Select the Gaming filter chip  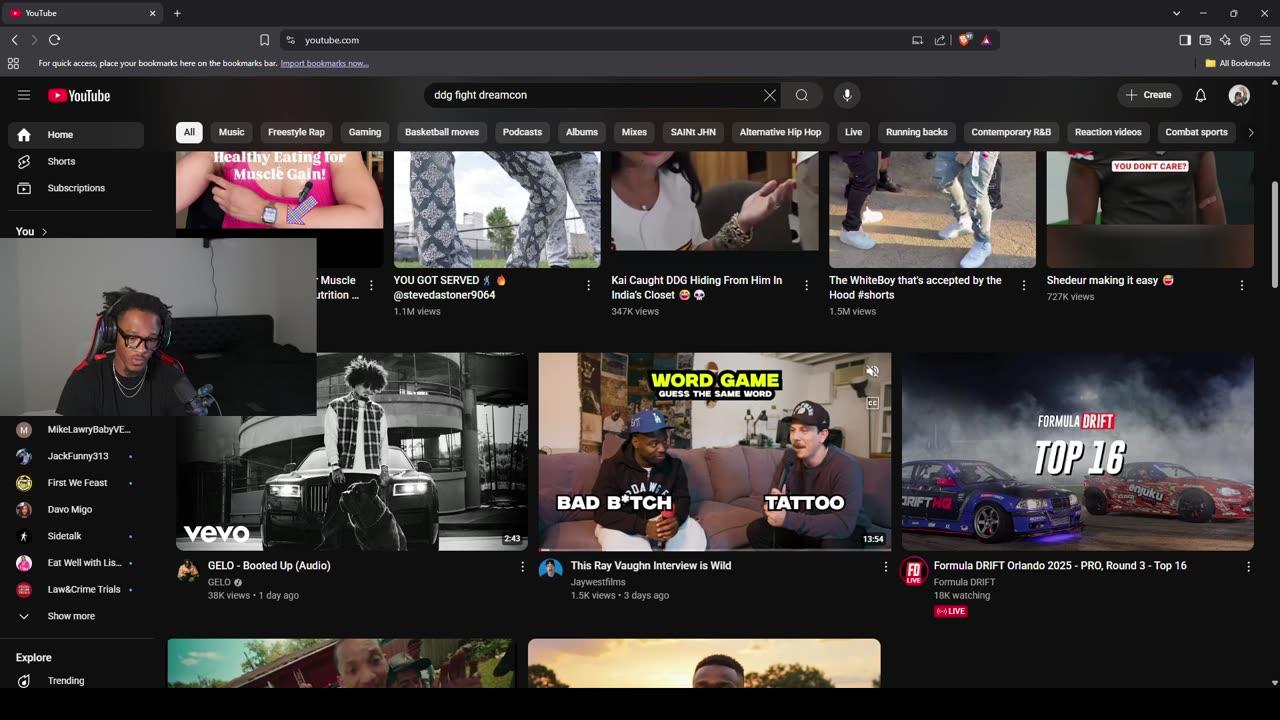pos(365,132)
